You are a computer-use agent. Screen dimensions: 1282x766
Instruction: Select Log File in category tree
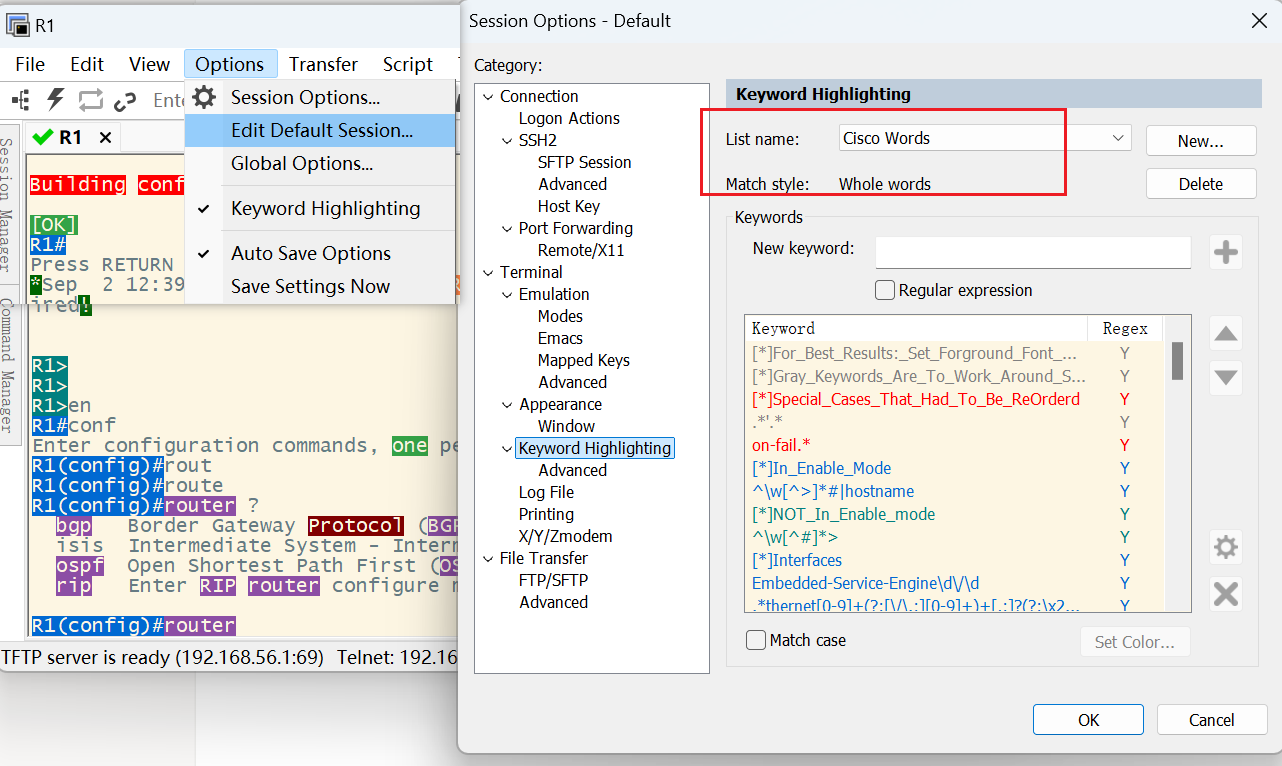(x=546, y=493)
